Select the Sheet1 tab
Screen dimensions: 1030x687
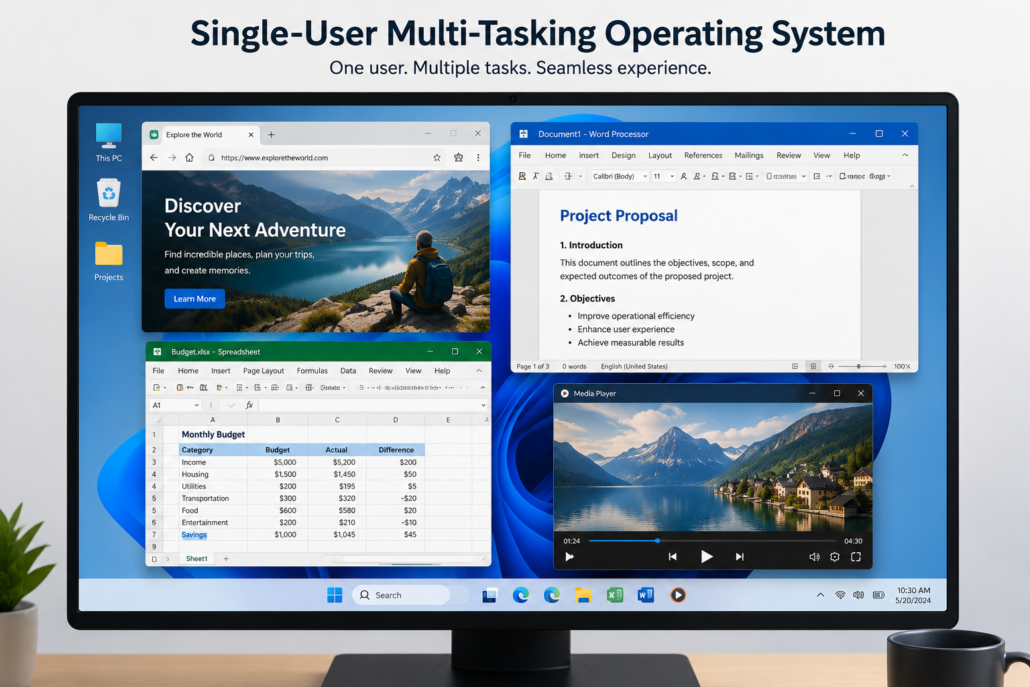pyautogui.click(x=196, y=559)
